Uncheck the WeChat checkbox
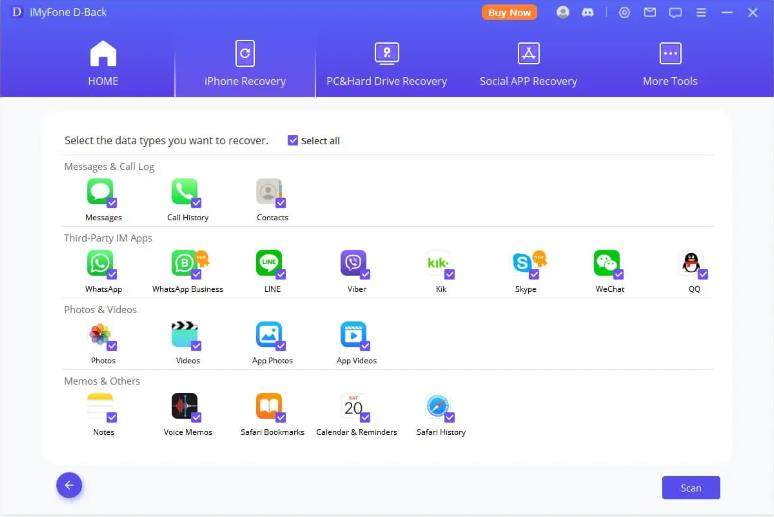Screen dimensions: 774x517 619,274
